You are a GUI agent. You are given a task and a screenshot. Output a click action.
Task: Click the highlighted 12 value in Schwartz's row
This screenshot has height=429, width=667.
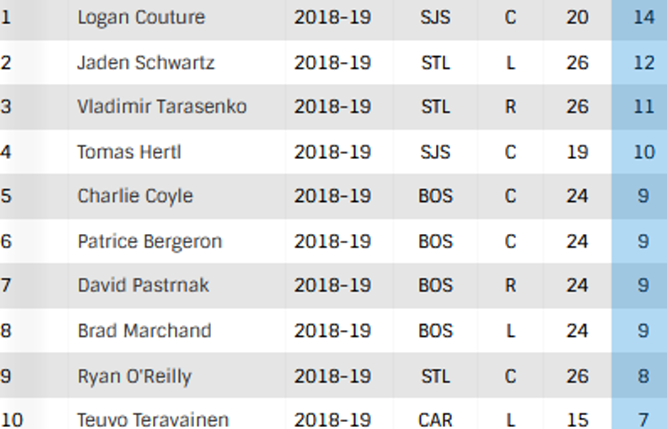(643, 63)
